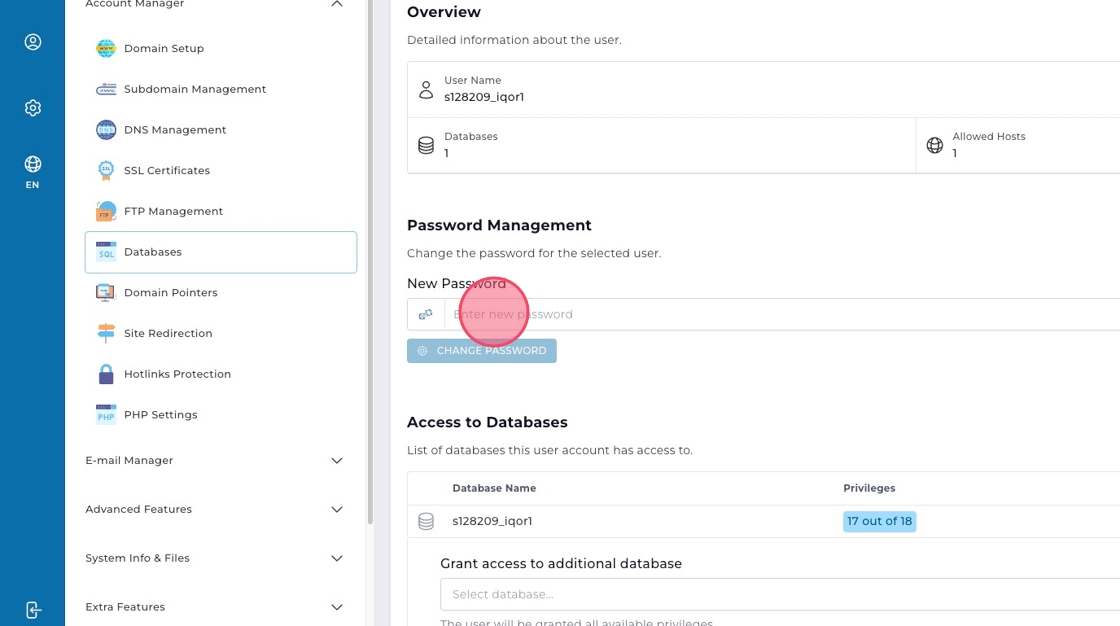Click the generate random password icon

(426, 314)
